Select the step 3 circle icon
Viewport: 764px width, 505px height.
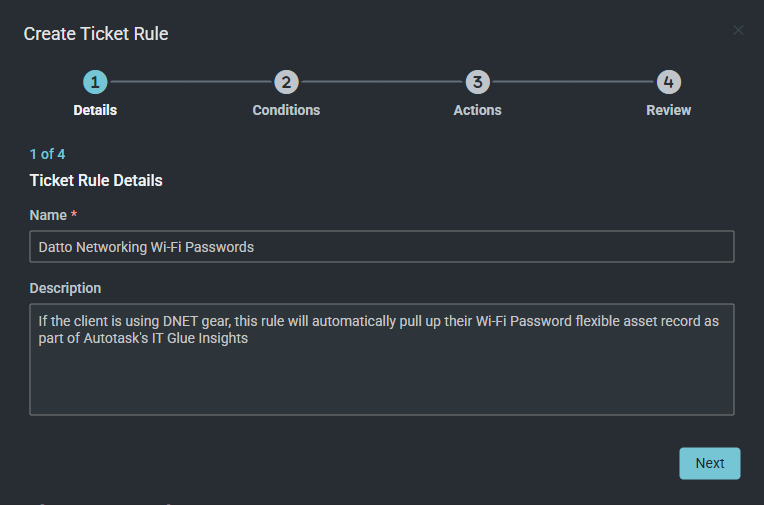point(477,82)
